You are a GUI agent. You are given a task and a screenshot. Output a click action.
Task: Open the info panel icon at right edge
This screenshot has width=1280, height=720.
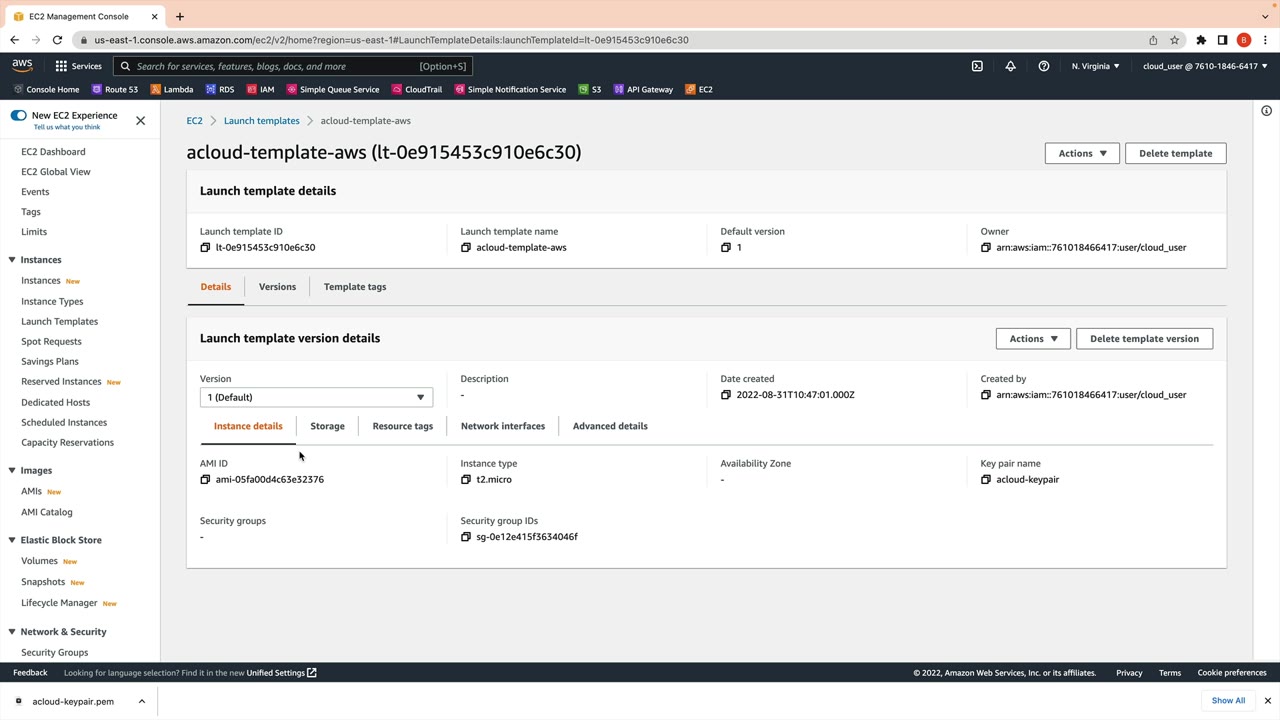1266,111
